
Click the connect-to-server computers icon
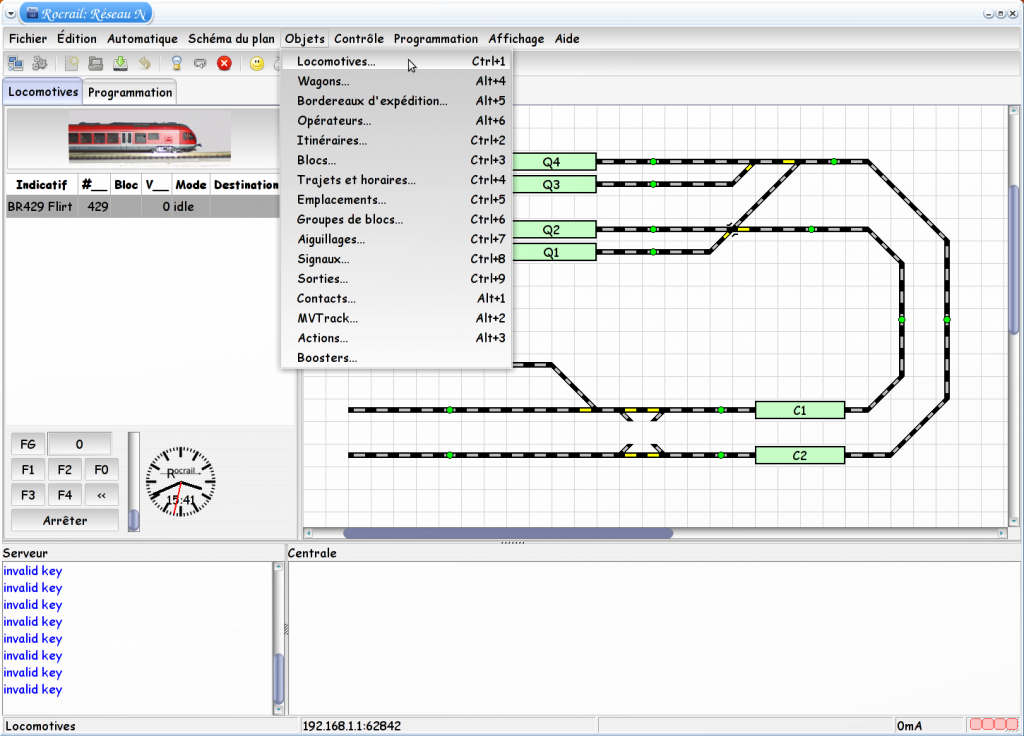tap(16, 63)
